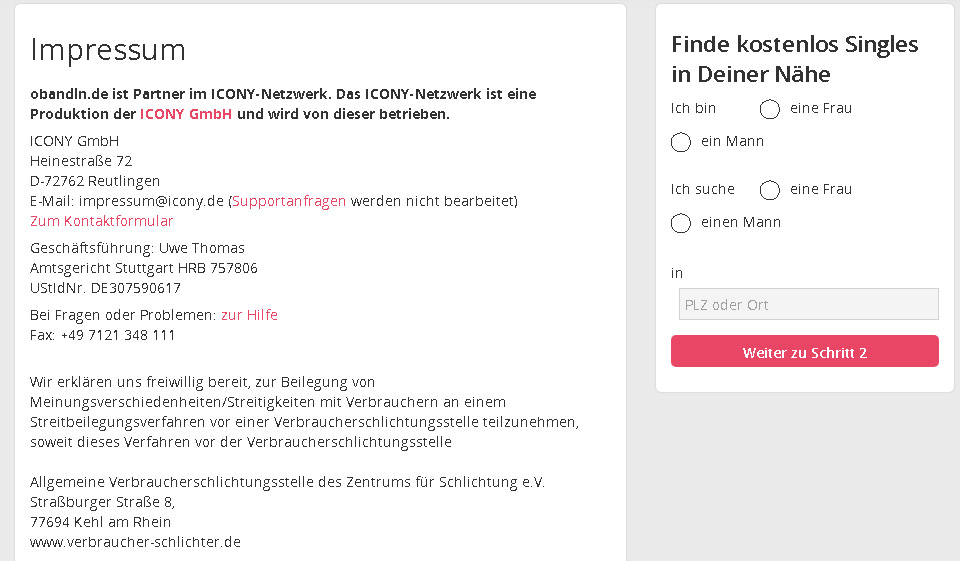Click the Heinestraße 72 address line
960x561 pixels.
(x=81, y=161)
